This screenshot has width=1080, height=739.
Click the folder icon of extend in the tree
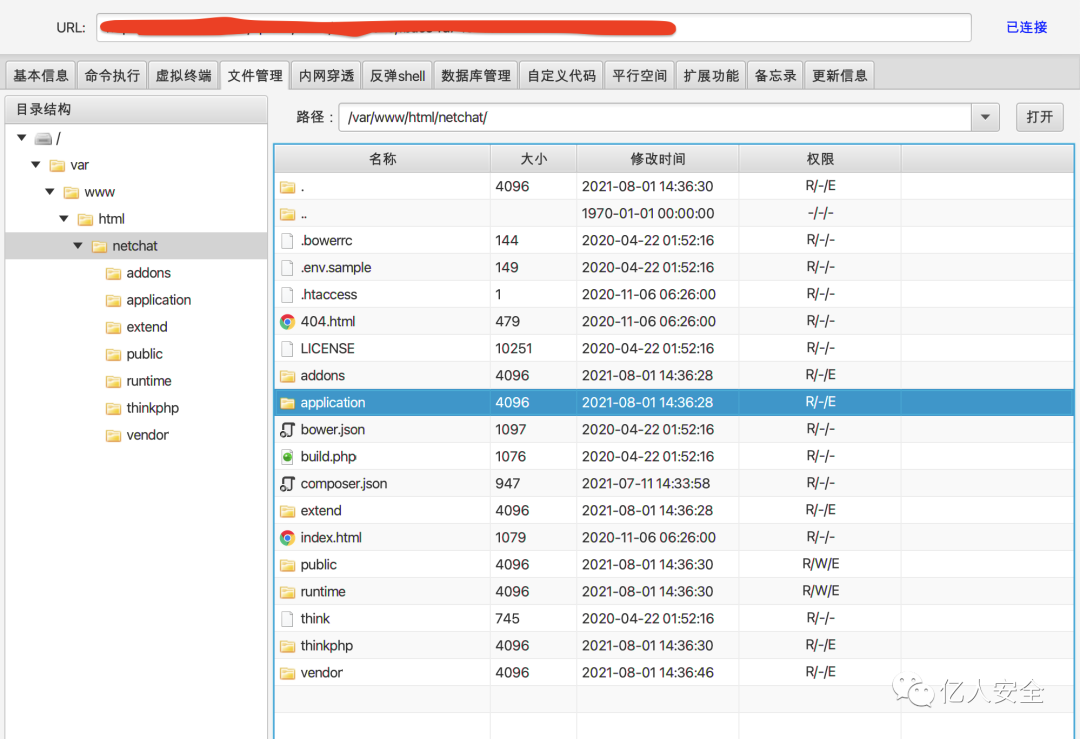point(114,327)
